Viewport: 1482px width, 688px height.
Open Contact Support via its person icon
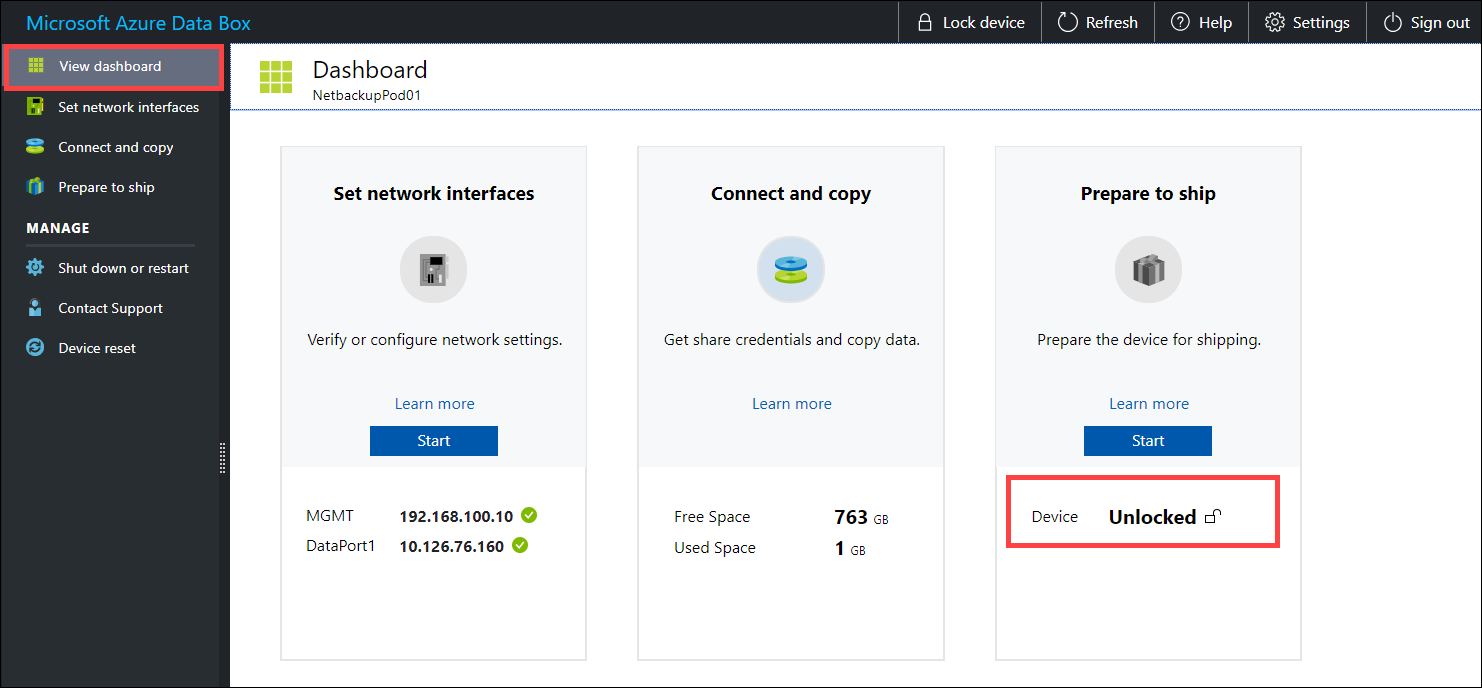point(36,308)
